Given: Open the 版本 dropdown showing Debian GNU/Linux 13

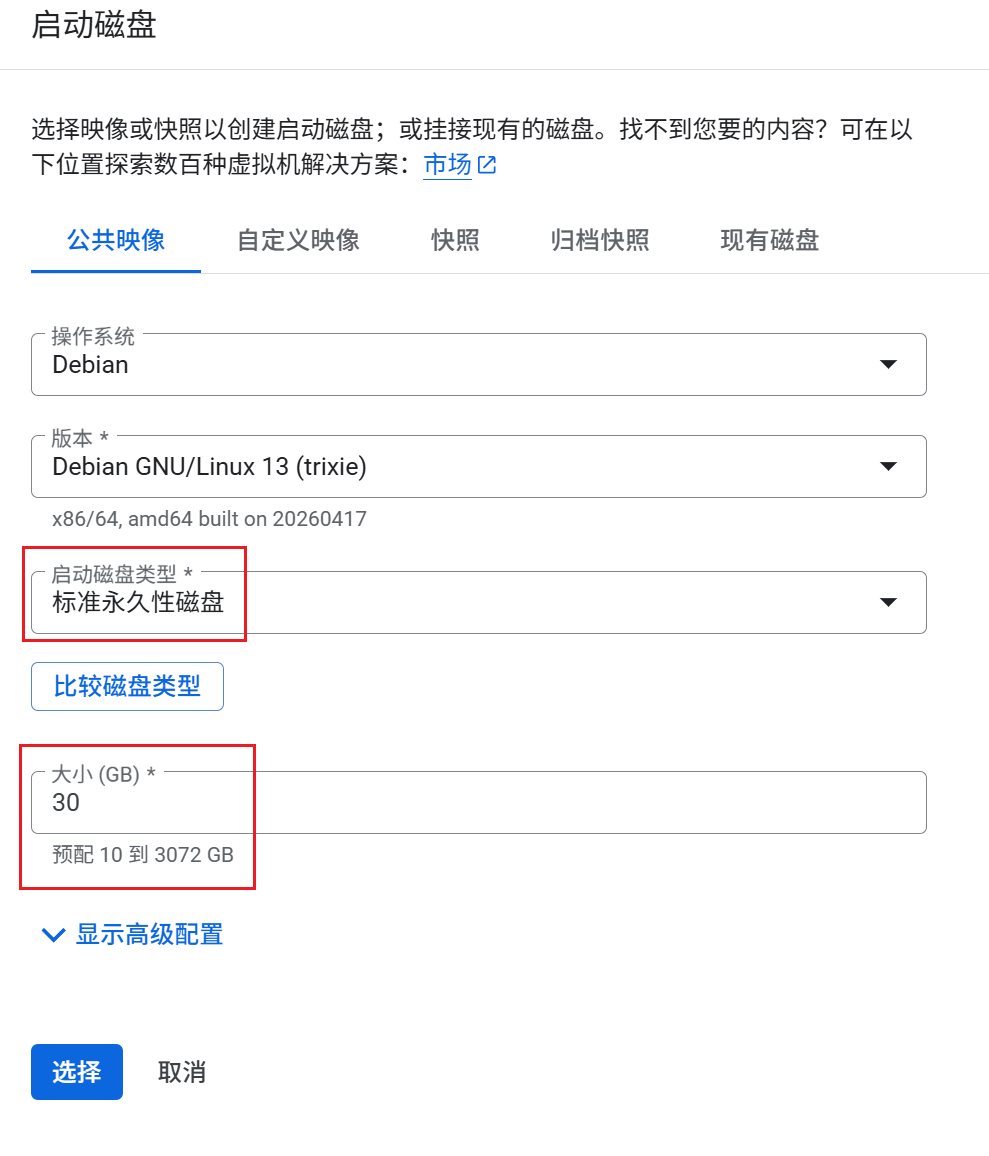Looking at the screenshot, I should coord(478,467).
